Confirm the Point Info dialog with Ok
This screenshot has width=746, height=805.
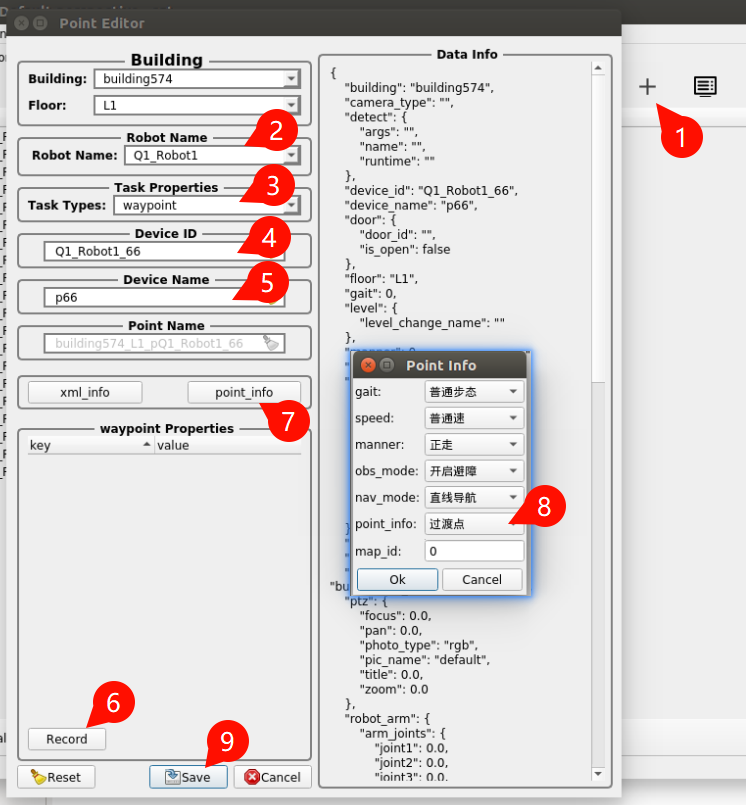pos(397,579)
